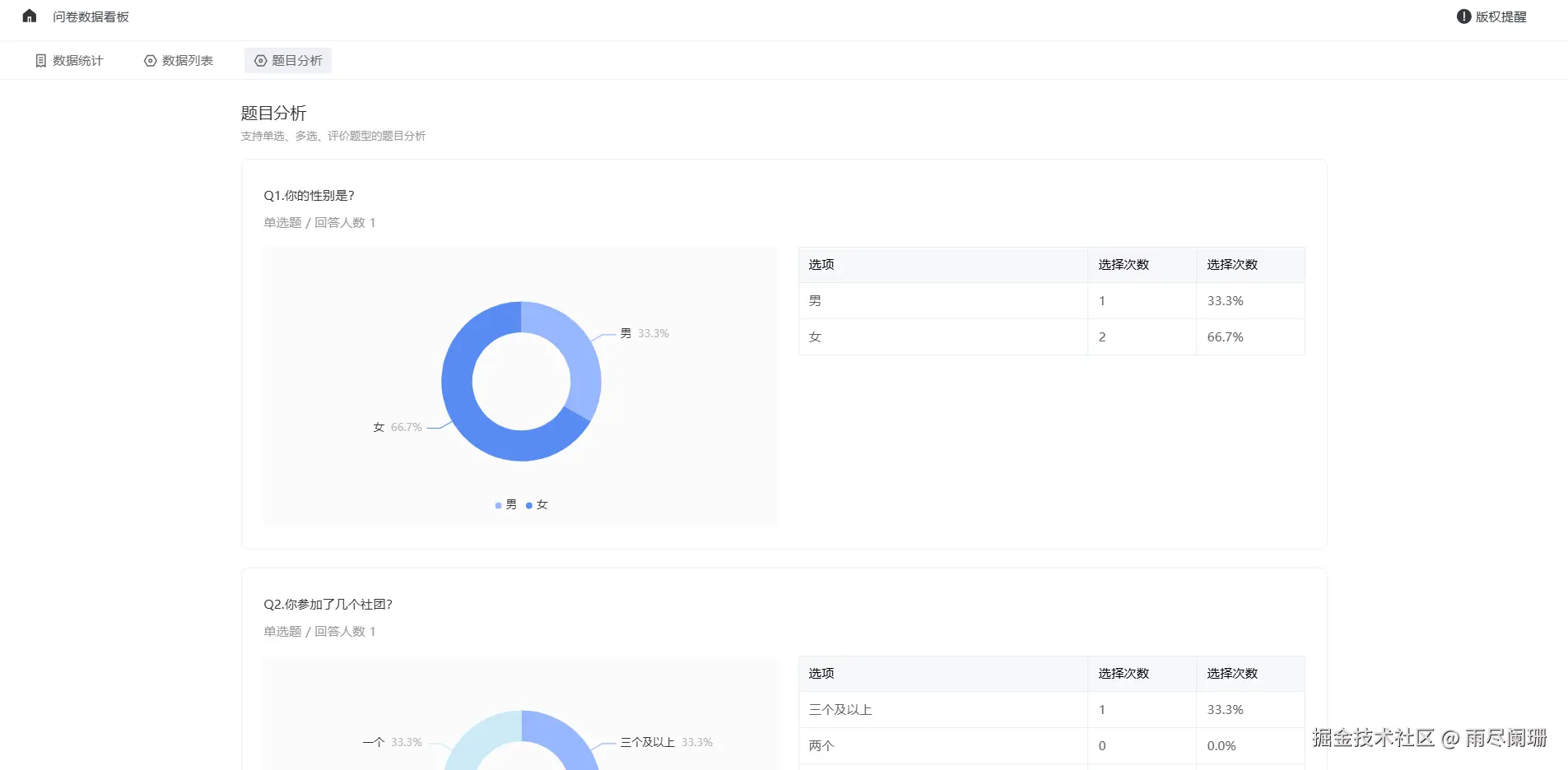Click the 男 33.3% label on Q1 chart

644,333
